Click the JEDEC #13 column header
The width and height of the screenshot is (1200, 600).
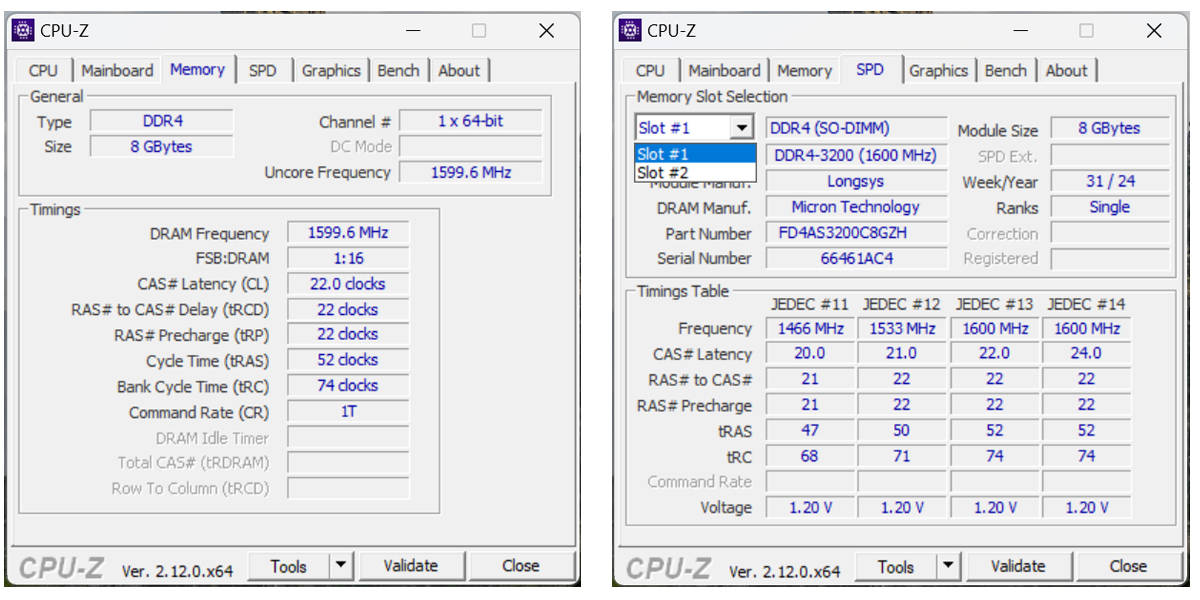[x=994, y=304]
